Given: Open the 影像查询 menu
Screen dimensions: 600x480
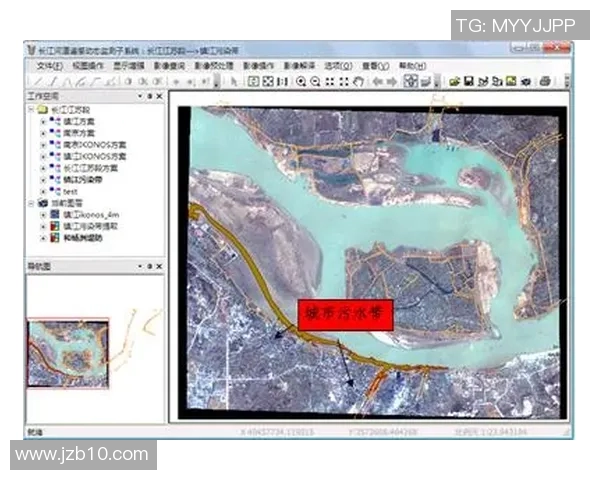Looking at the screenshot, I should point(169,66).
